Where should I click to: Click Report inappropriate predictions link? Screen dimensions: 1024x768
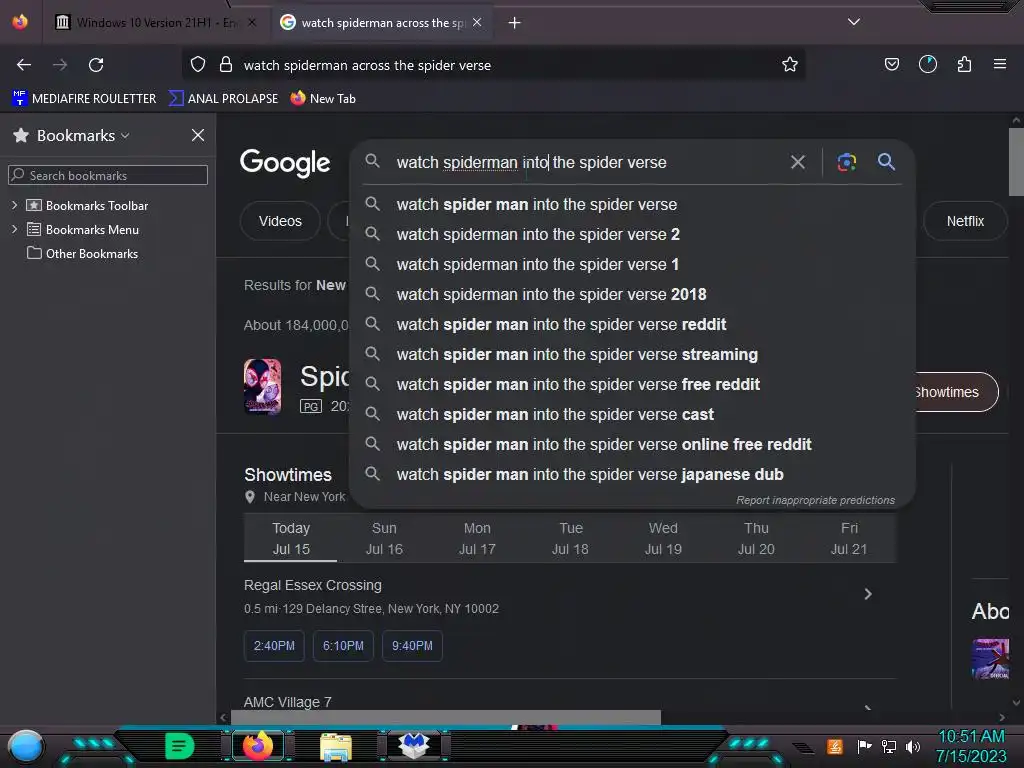click(x=815, y=500)
